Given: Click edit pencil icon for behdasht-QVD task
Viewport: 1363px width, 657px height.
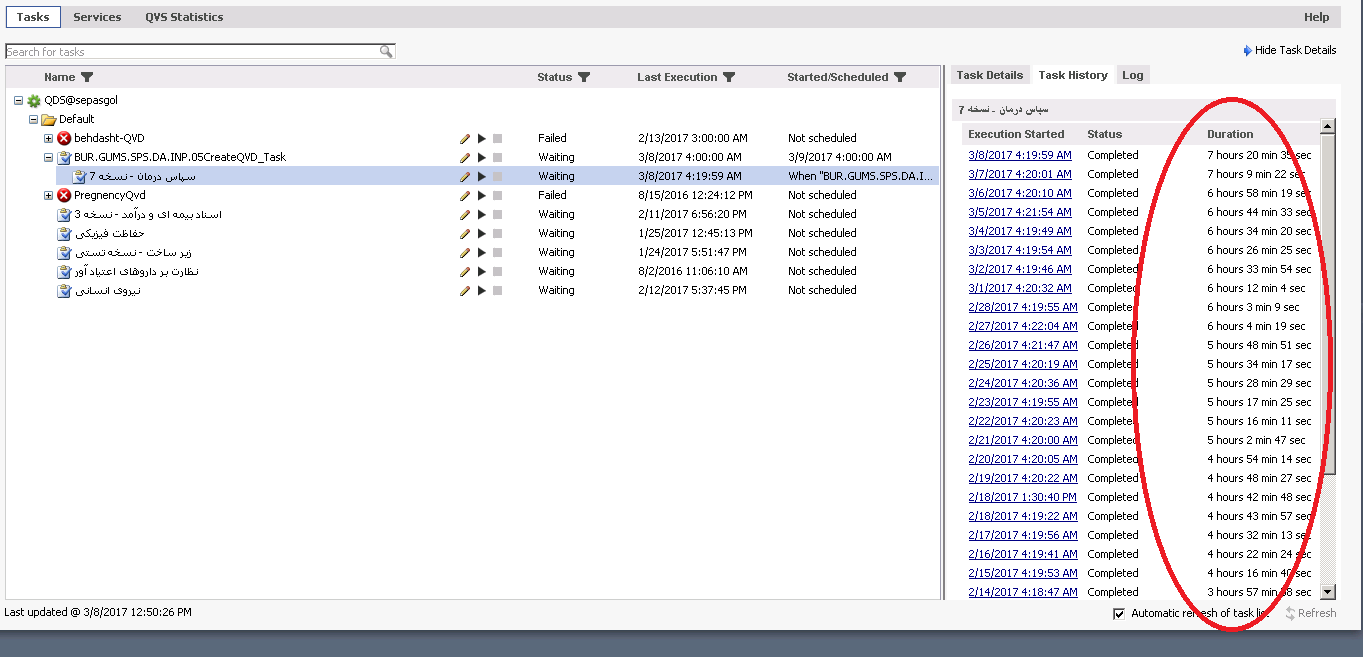Looking at the screenshot, I should point(465,139).
